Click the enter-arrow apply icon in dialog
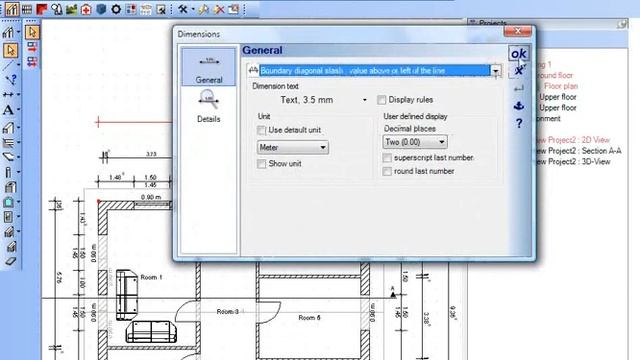This screenshot has height=360, width=640. tap(519, 89)
